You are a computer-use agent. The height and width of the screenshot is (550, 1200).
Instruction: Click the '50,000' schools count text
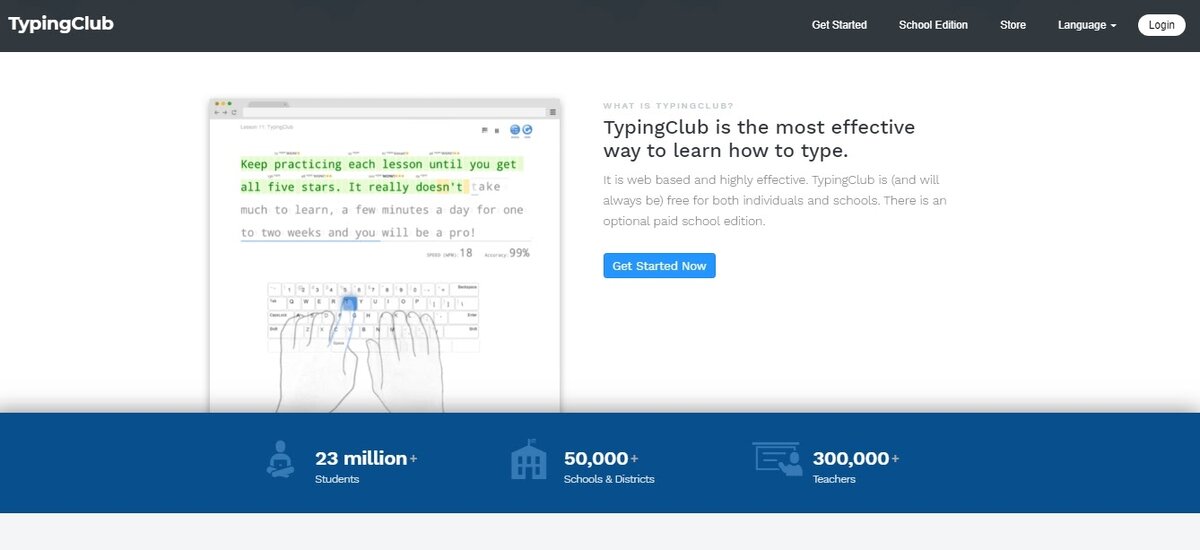click(596, 458)
